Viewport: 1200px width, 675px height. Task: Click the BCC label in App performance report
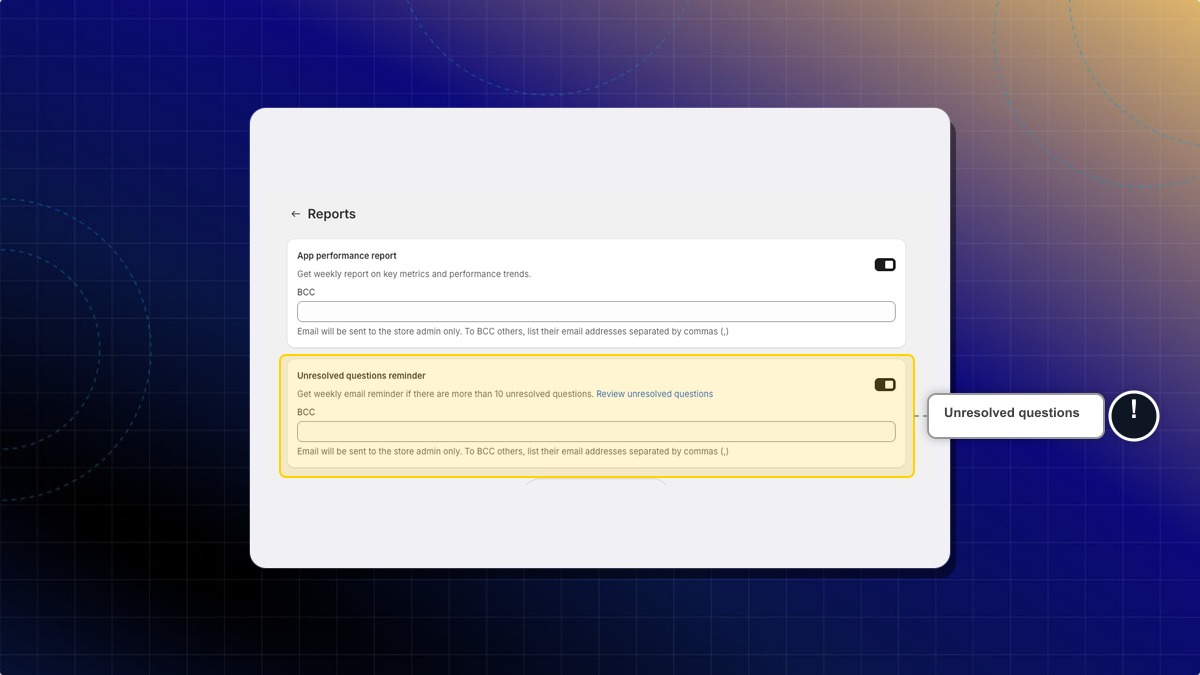coord(306,293)
